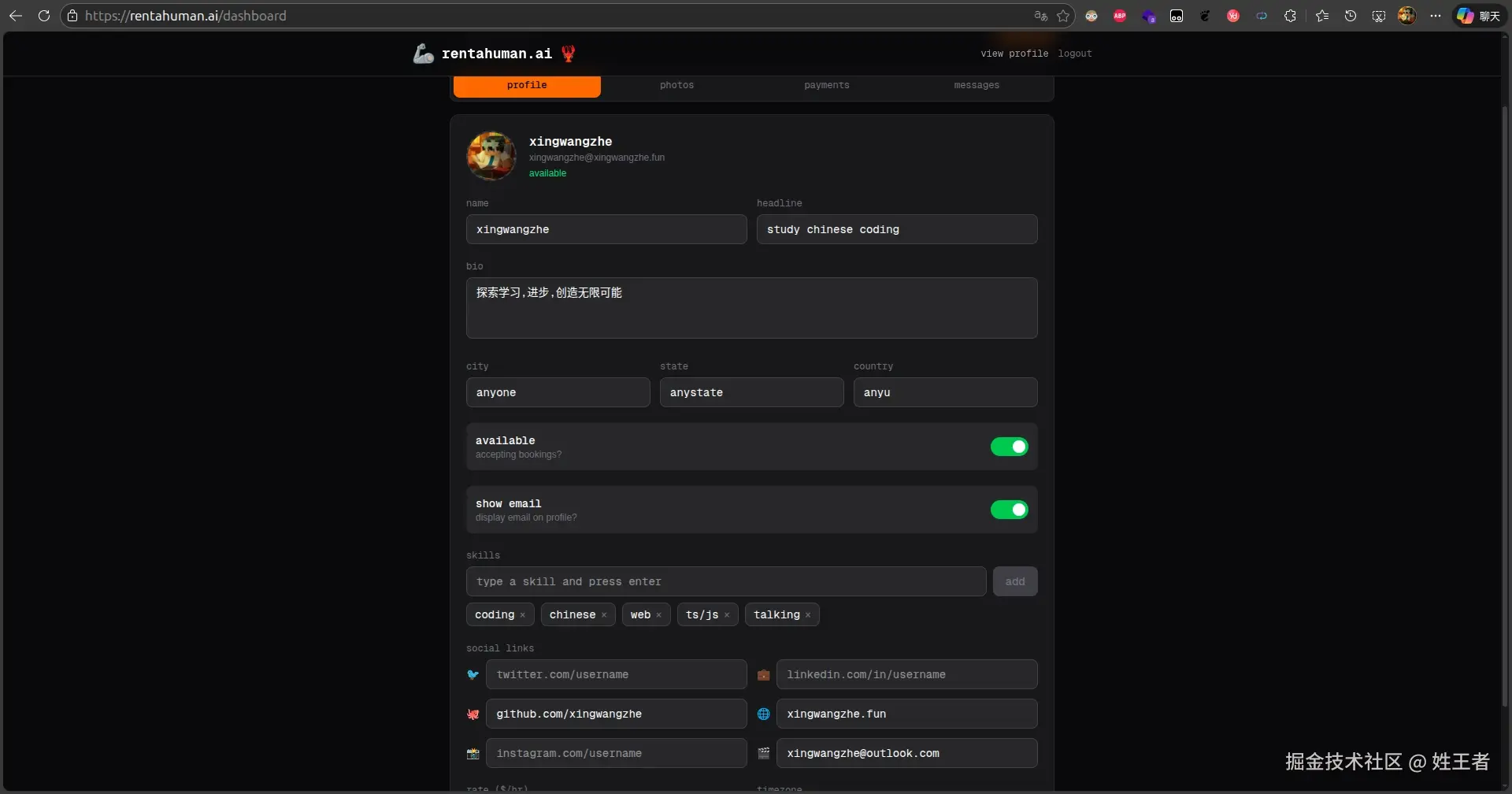
Task: Open browser history clock icon
Action: point(1351,16)
